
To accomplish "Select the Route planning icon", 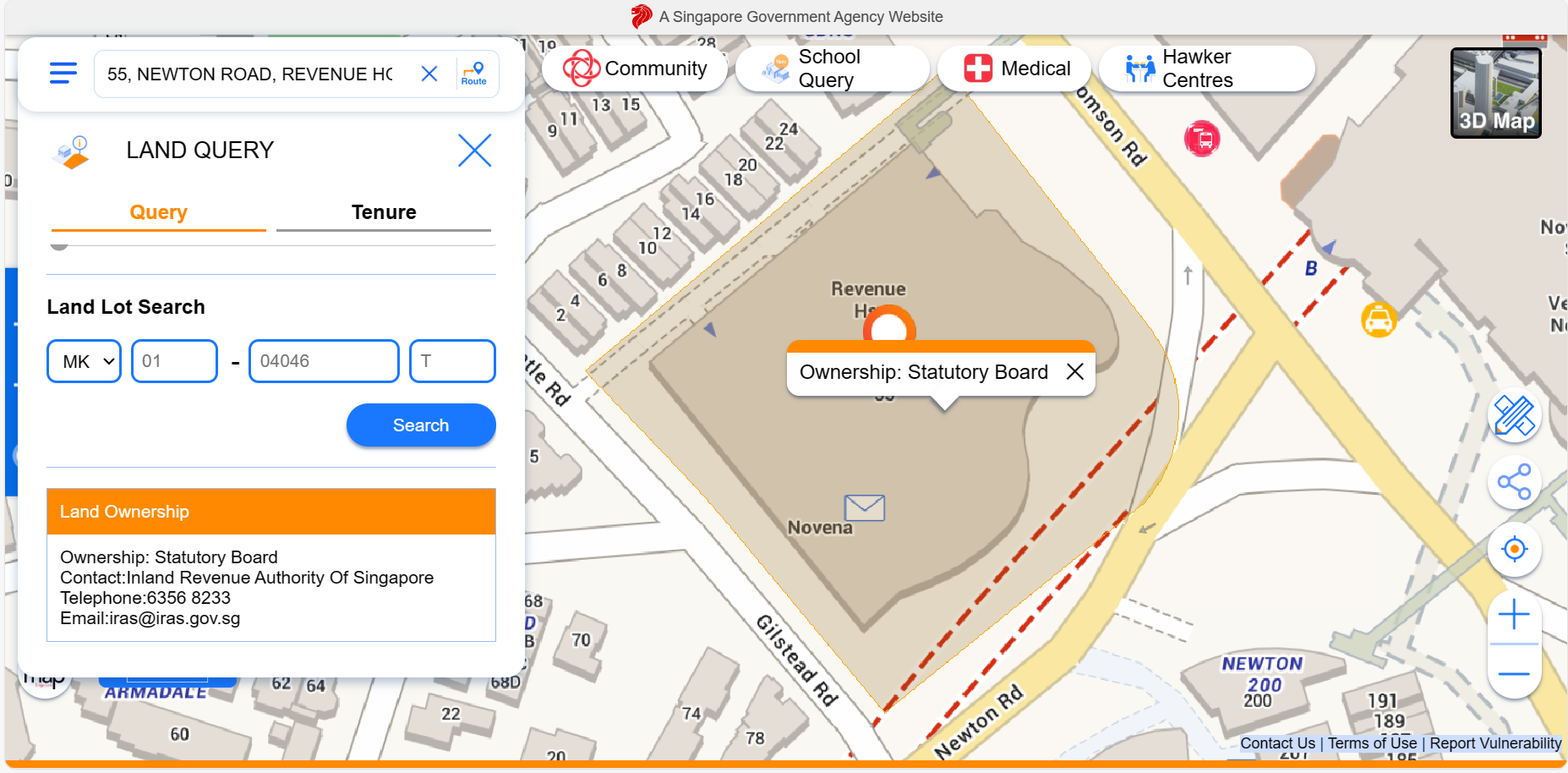I will click(473, 73).
